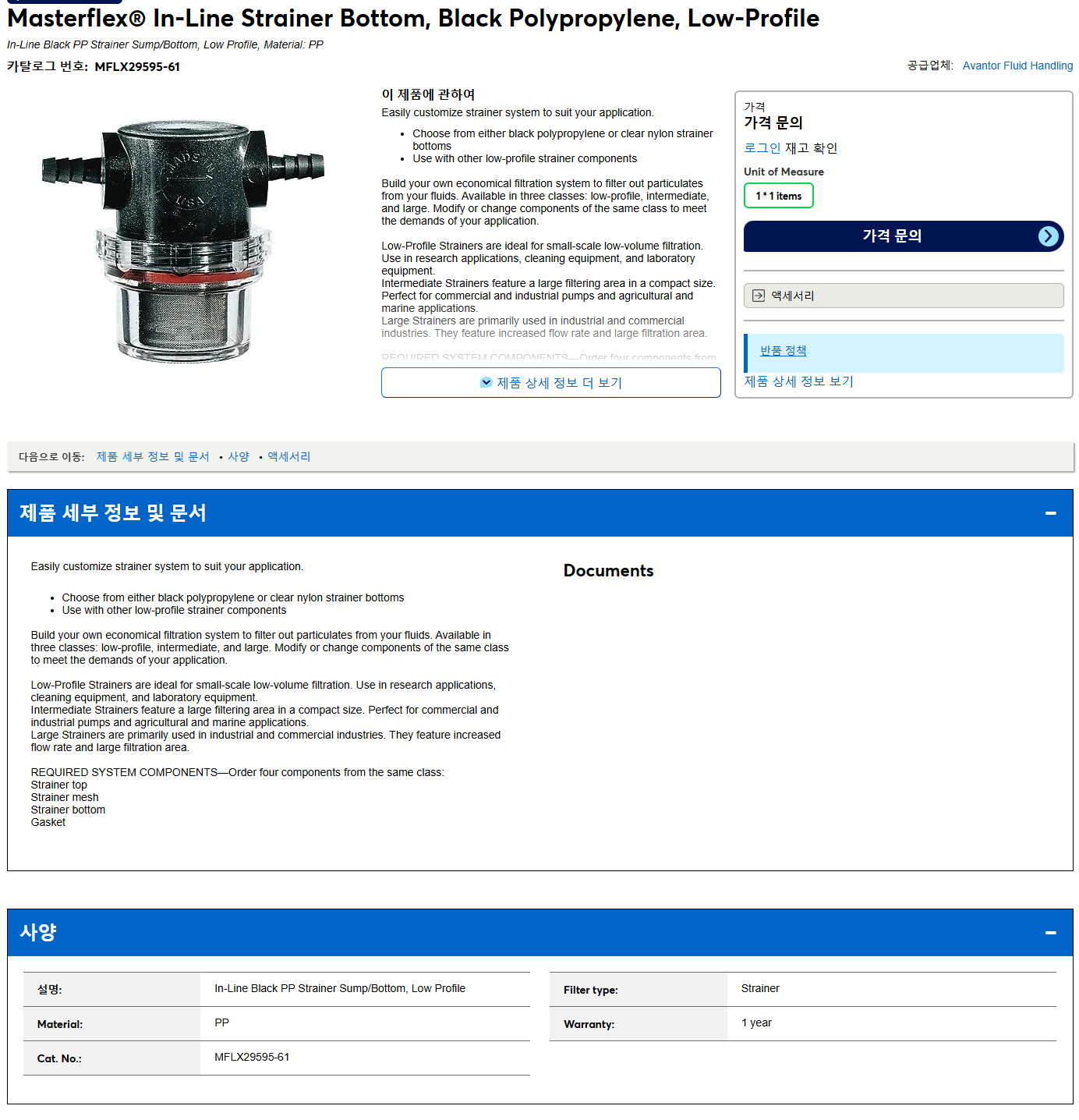Click the Unit of Measure label
This screenshot has width=1079, height=1120.
[x=784, y=172]
